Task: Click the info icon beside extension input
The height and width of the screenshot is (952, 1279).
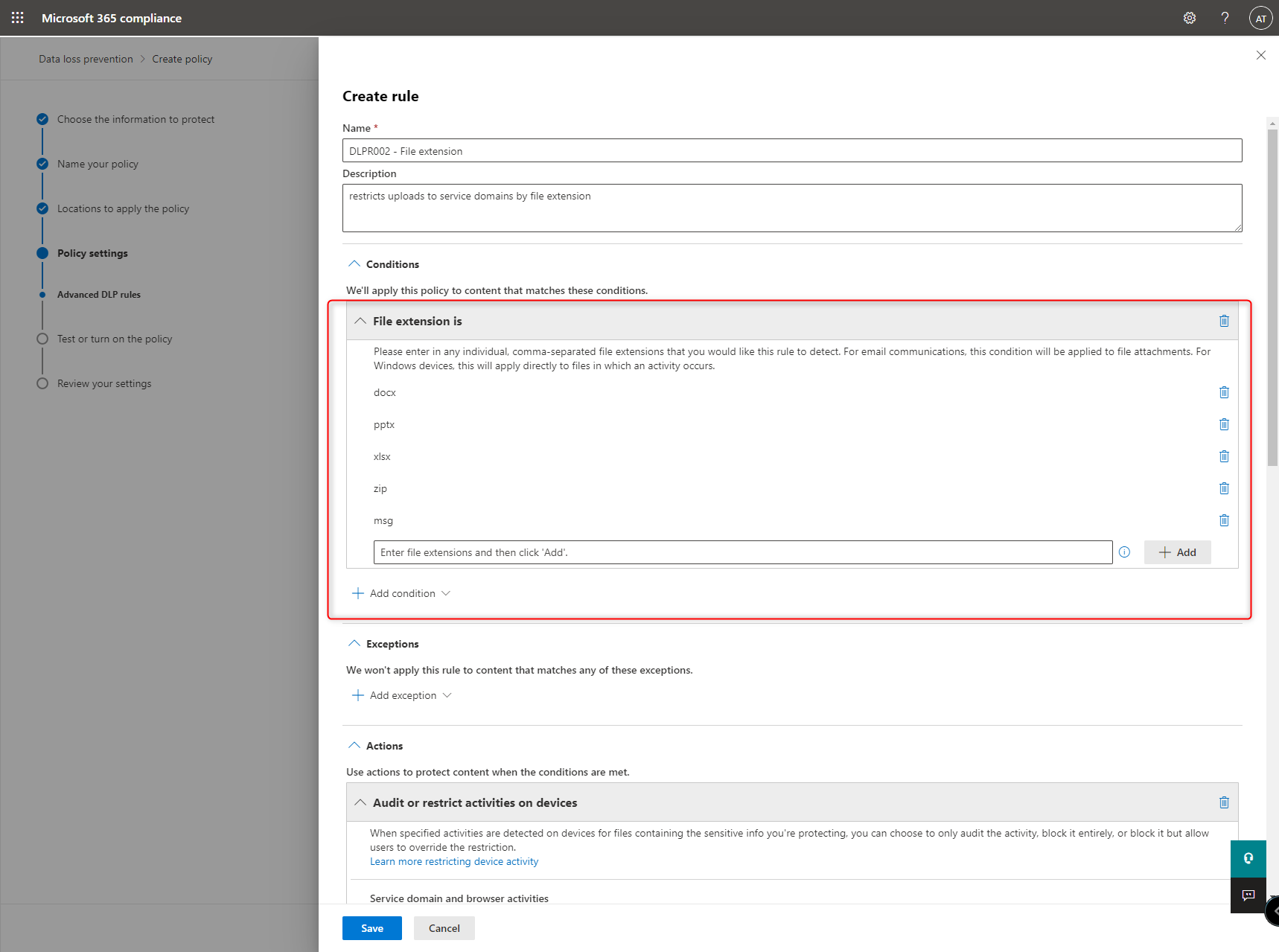Action: click(1124, 552)
